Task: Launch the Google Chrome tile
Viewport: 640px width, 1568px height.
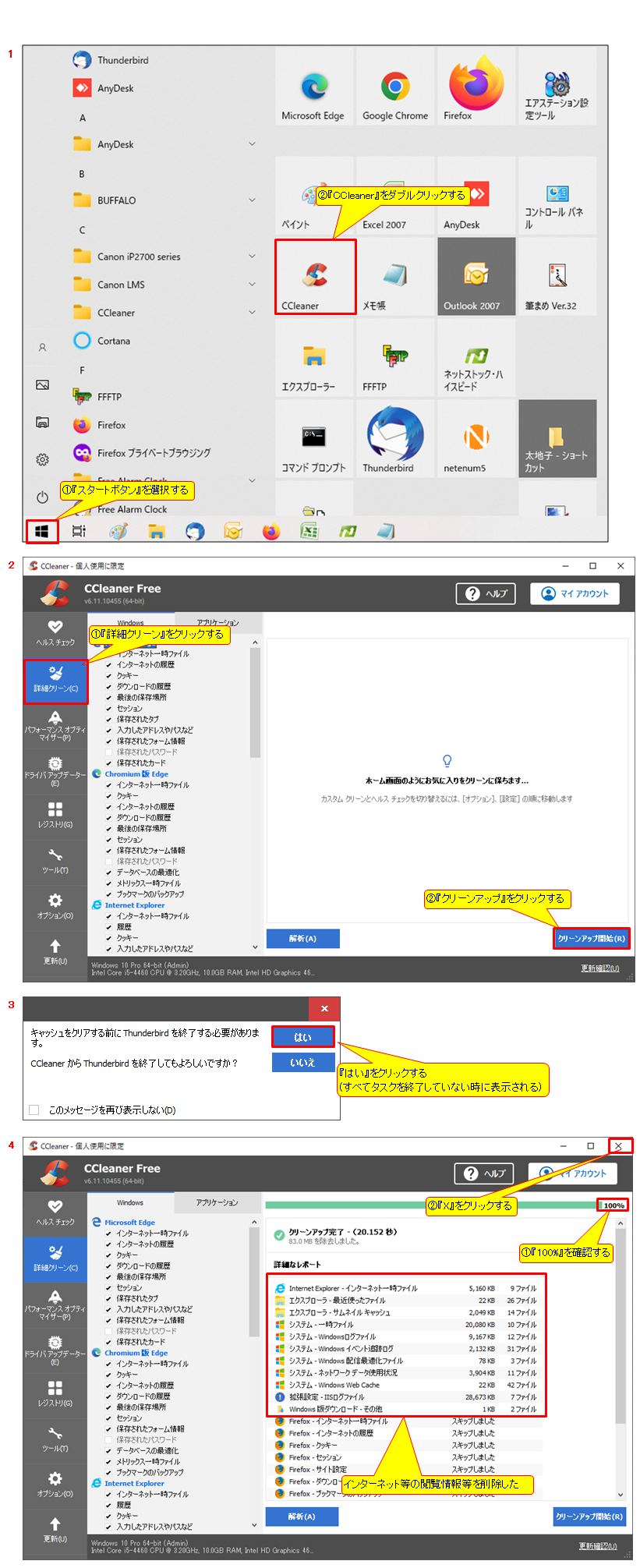Action: coord(395,86)
